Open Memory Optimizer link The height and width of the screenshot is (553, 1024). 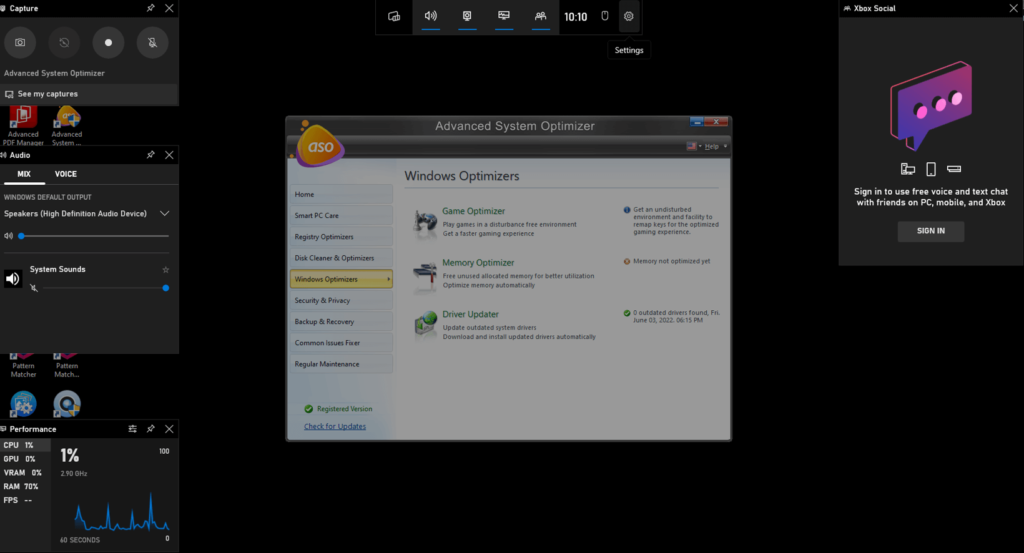tap(478, 262)
